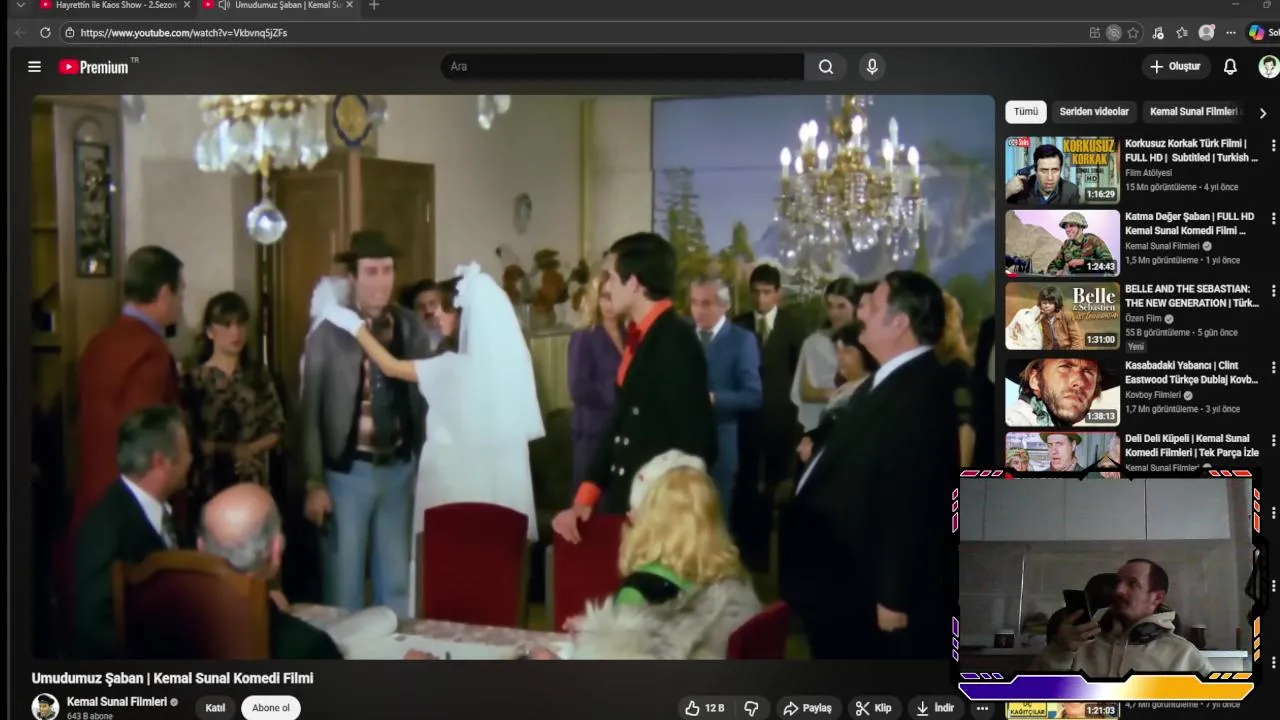Open the Copilot sidebar icon
The image size is (1280, 720).
point(1256,33)
